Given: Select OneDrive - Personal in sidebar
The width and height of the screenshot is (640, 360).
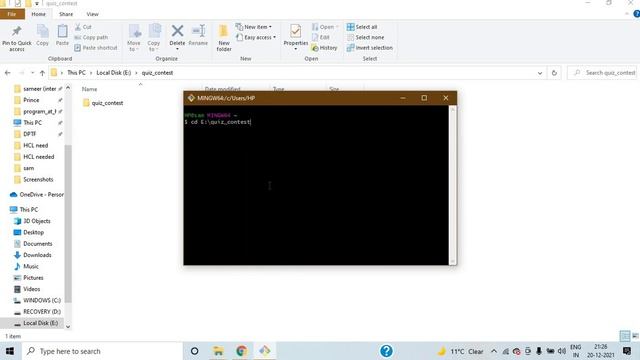Looking at the screenshot, I should pos(37,195).
